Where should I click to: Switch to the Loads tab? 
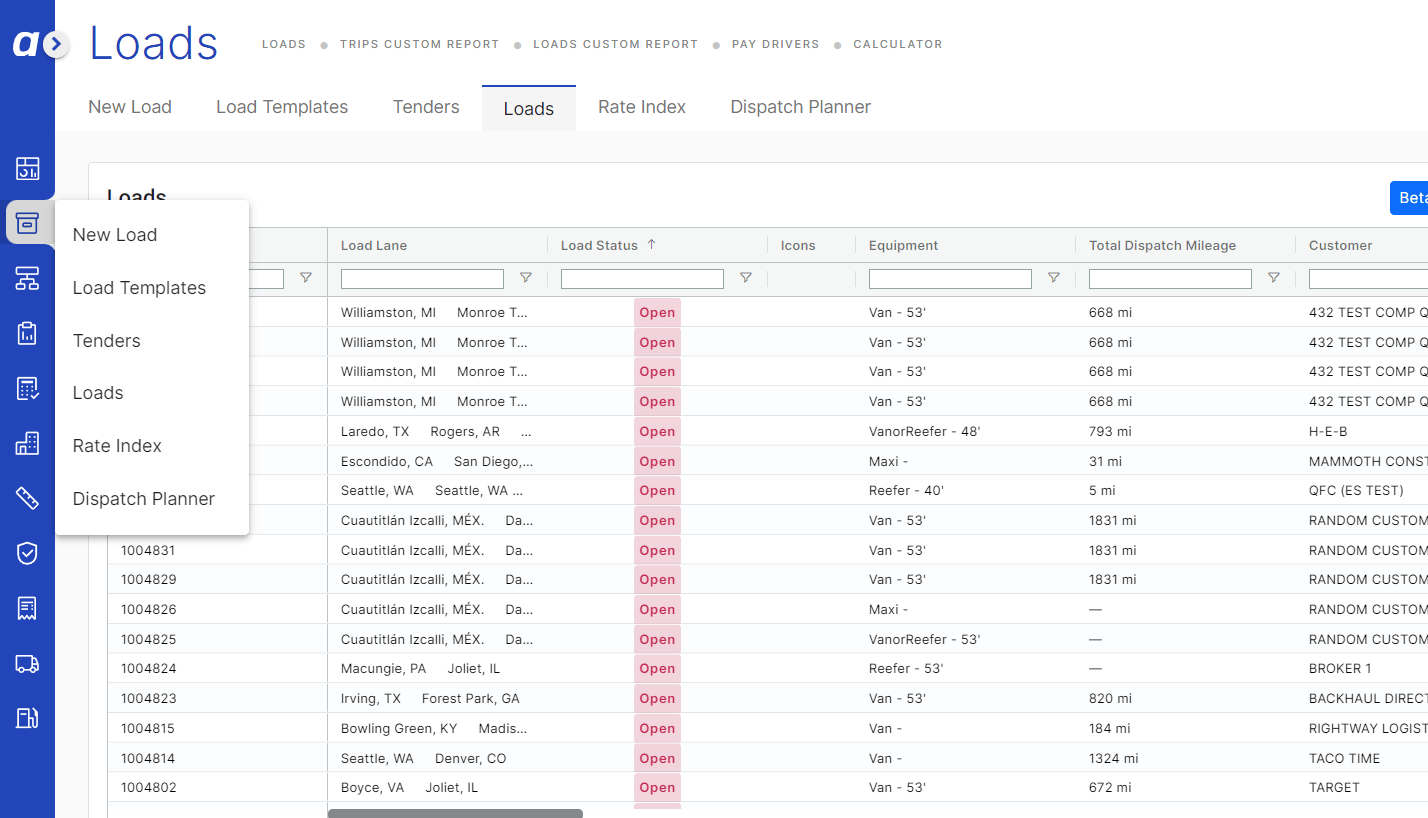pyautogui.click(x=529, y=108)
